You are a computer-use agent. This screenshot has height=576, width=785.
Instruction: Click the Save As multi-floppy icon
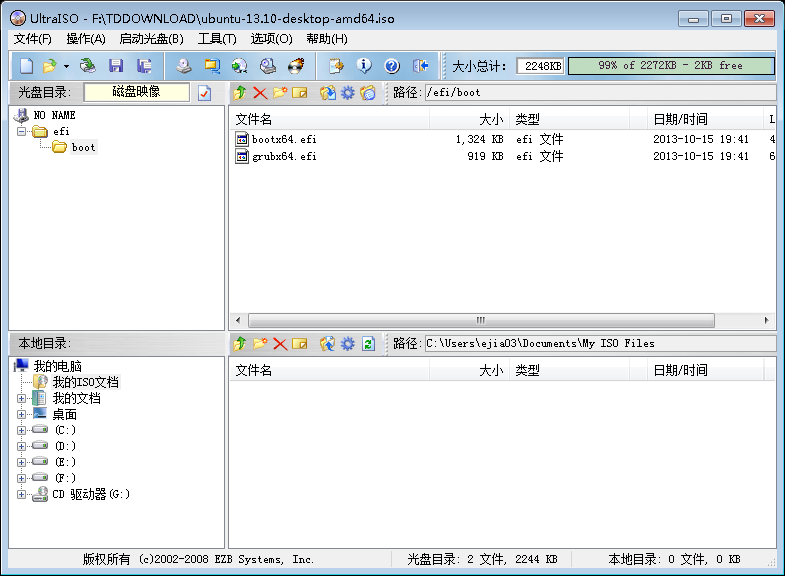tap(144, 66)
